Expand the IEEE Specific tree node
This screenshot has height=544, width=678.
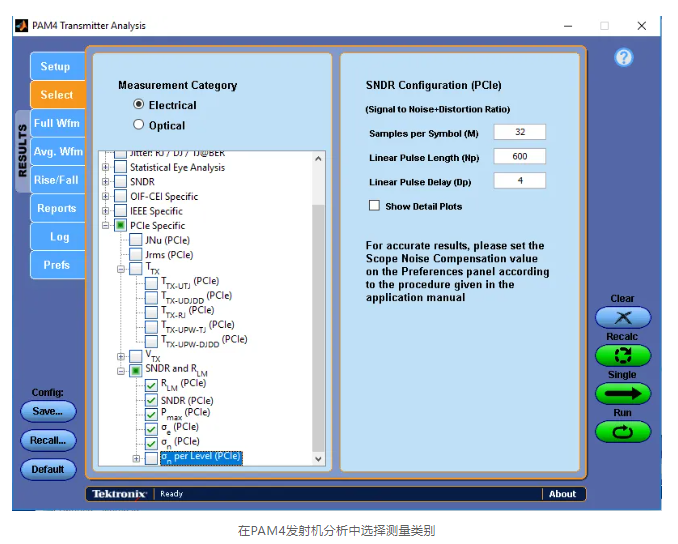[x=106, y=211]
